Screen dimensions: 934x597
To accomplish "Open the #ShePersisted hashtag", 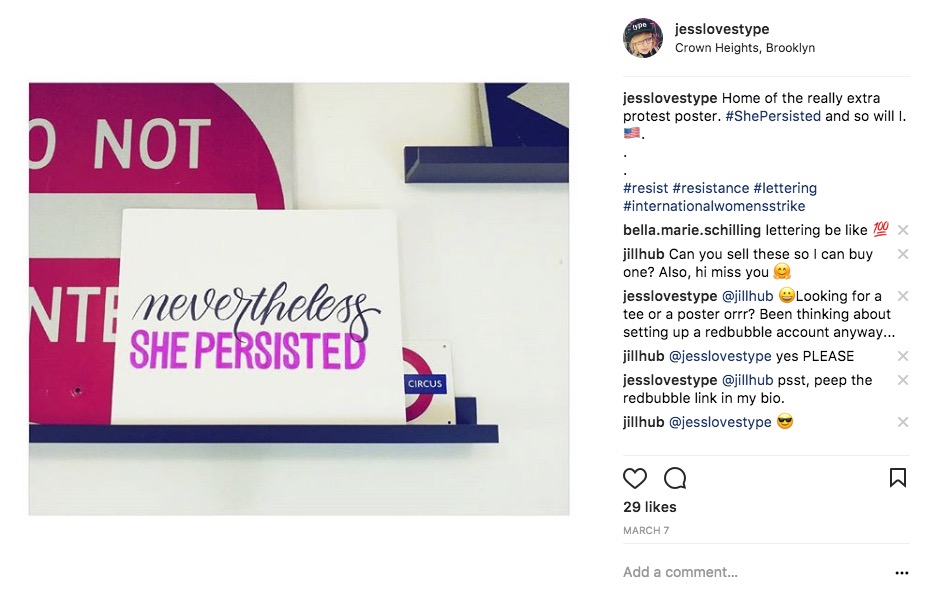I will click(773, 116).
